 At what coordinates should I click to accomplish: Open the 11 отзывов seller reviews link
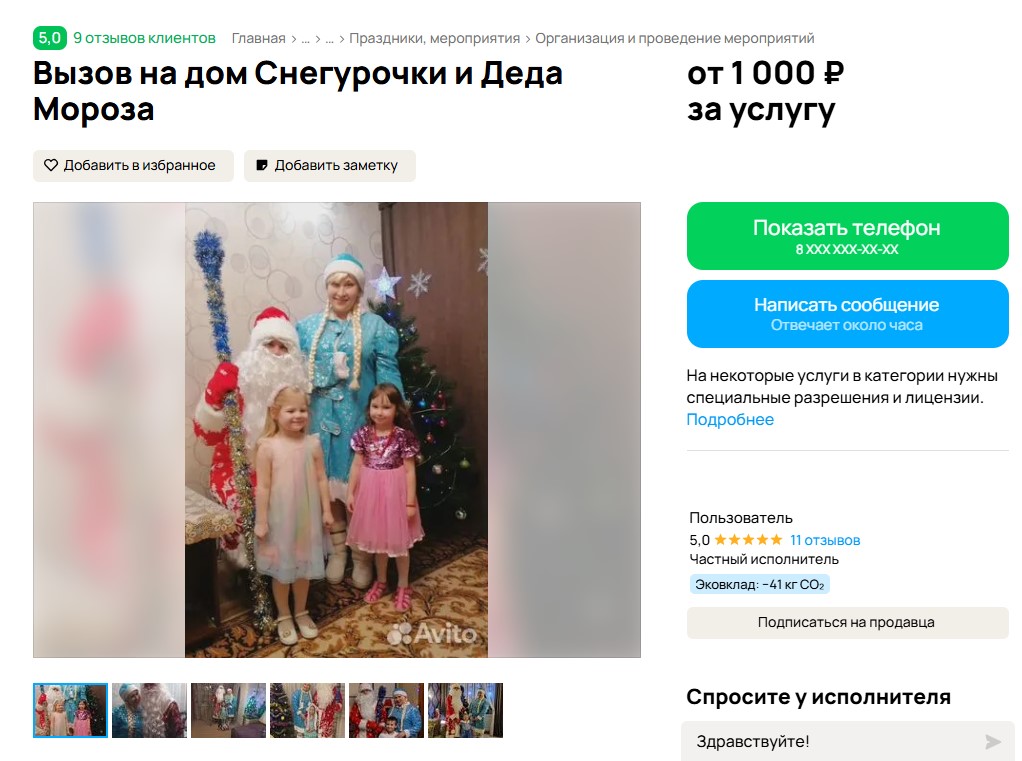tap(825, 540)
